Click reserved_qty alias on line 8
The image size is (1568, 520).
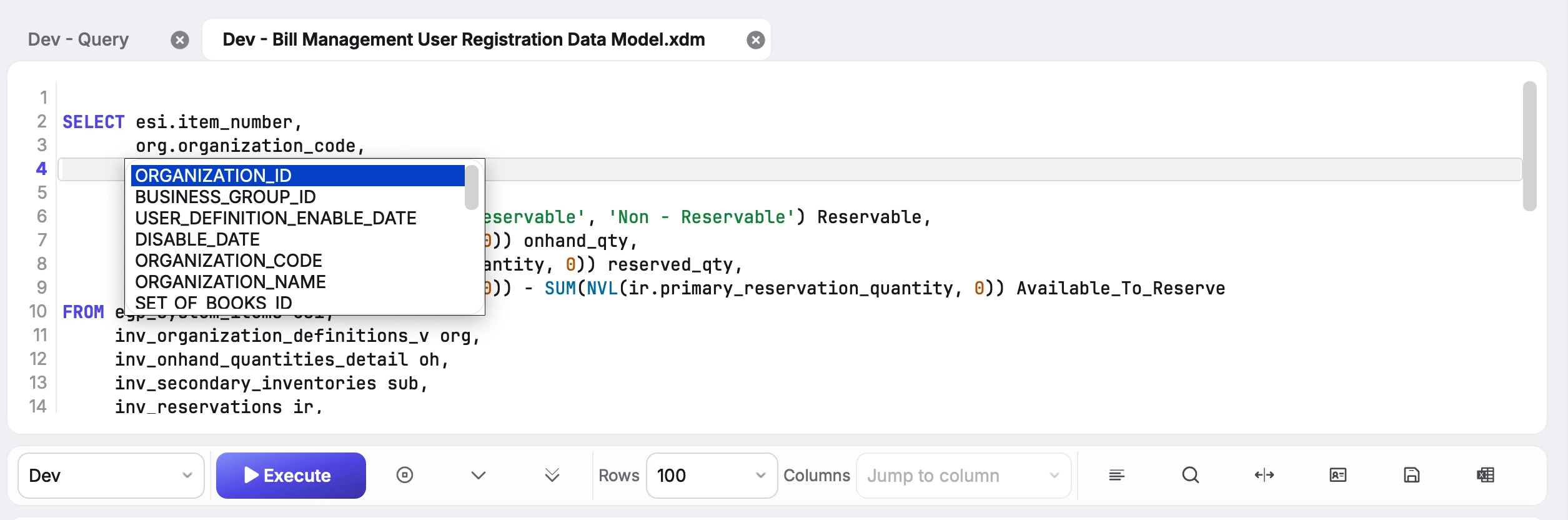tap(670, 264)
